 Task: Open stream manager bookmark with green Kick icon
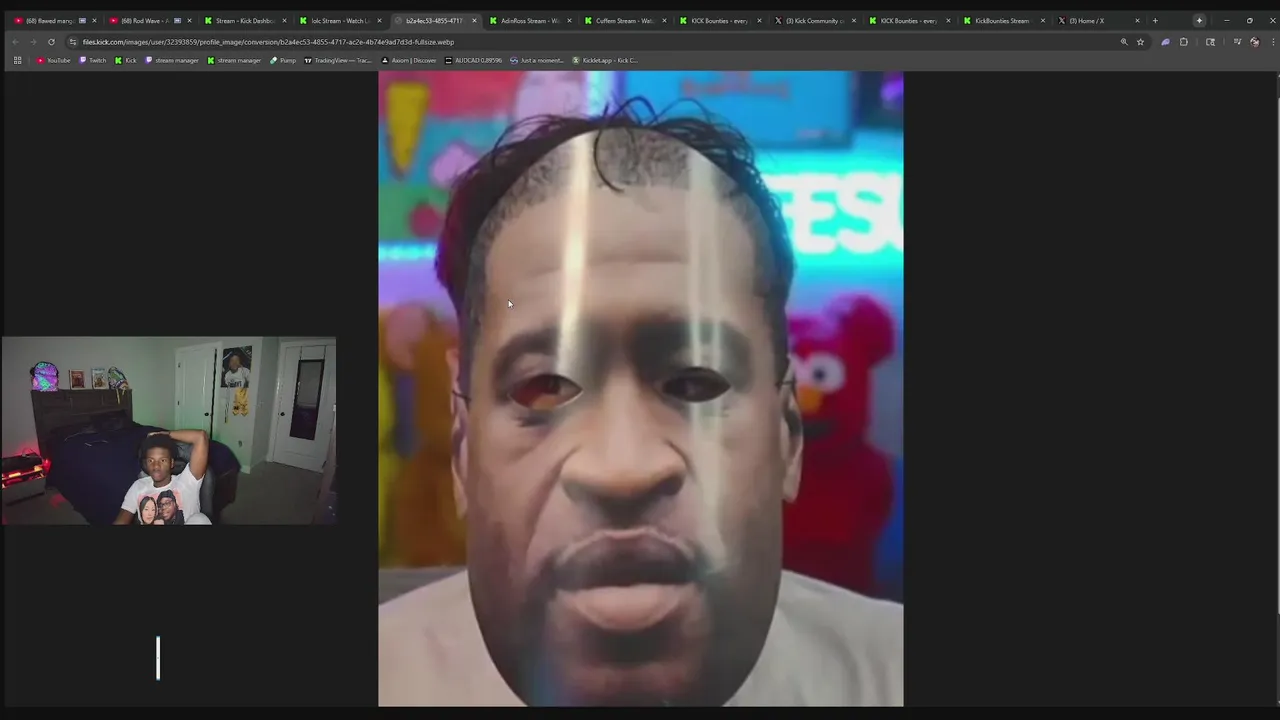[234, 60]
